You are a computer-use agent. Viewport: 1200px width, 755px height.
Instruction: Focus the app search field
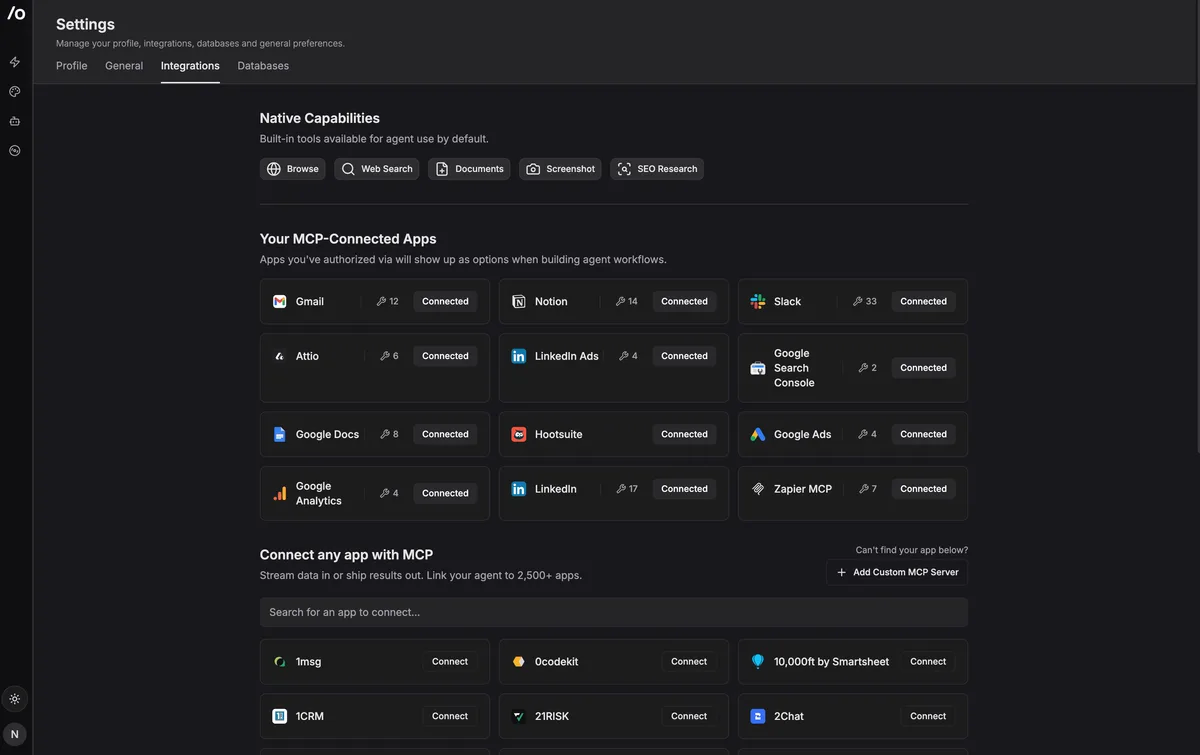tap(613, 612)
